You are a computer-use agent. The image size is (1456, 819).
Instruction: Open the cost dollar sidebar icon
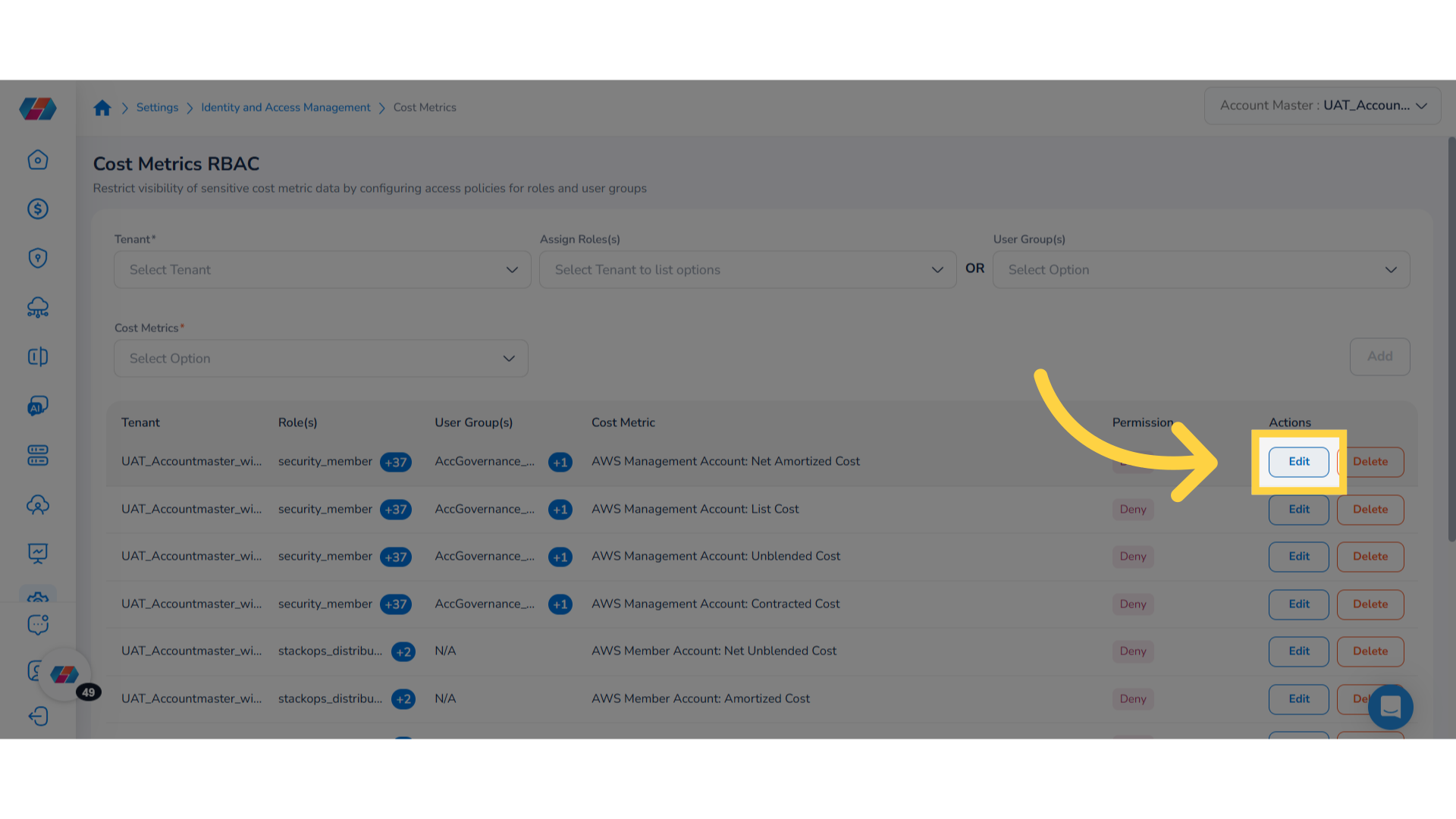[38, 209]
